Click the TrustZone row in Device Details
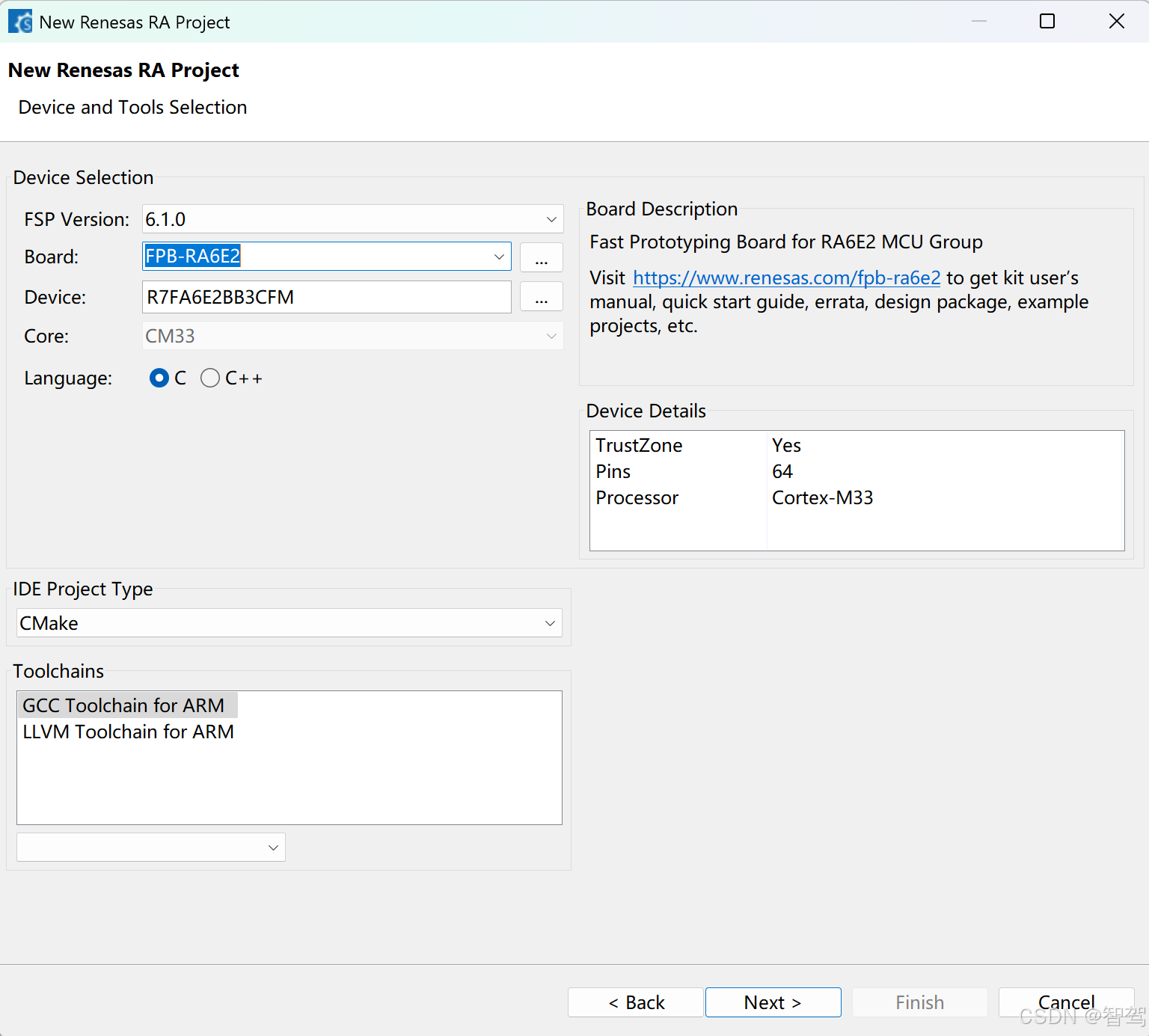Screen dimensions: 1149x1036 [x=857, y=445]
